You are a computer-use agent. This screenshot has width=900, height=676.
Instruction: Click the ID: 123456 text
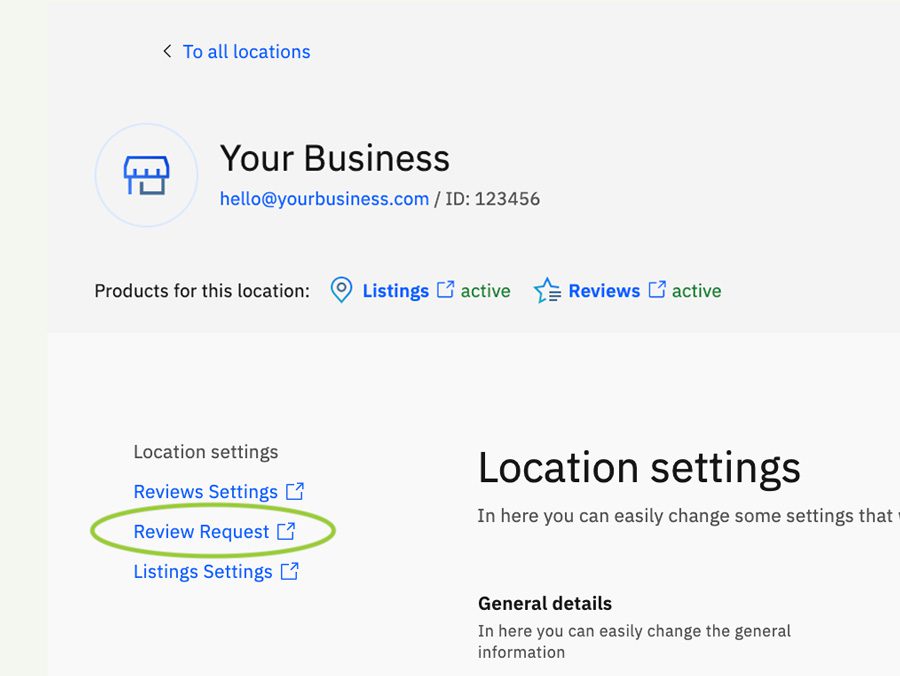pos(492,199)
